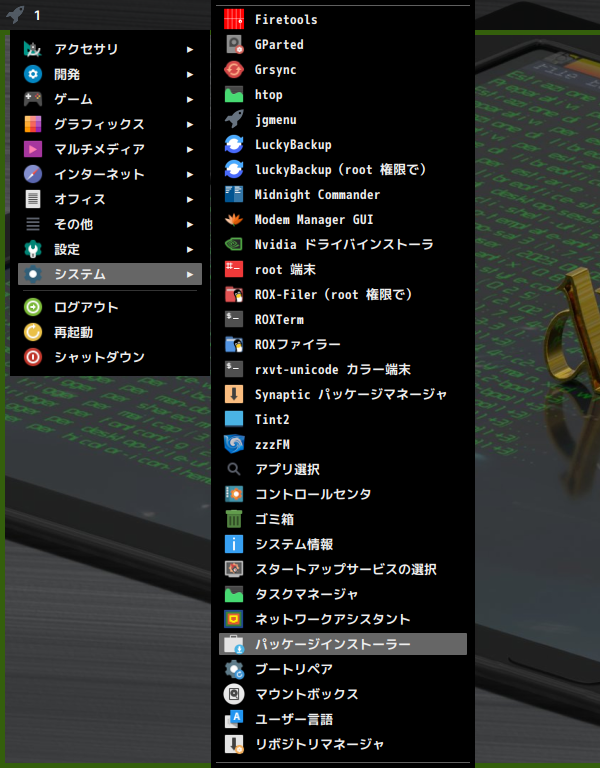Click the ネットワークアシスタント icon
The image size is (600, 768).
point(234,619)
